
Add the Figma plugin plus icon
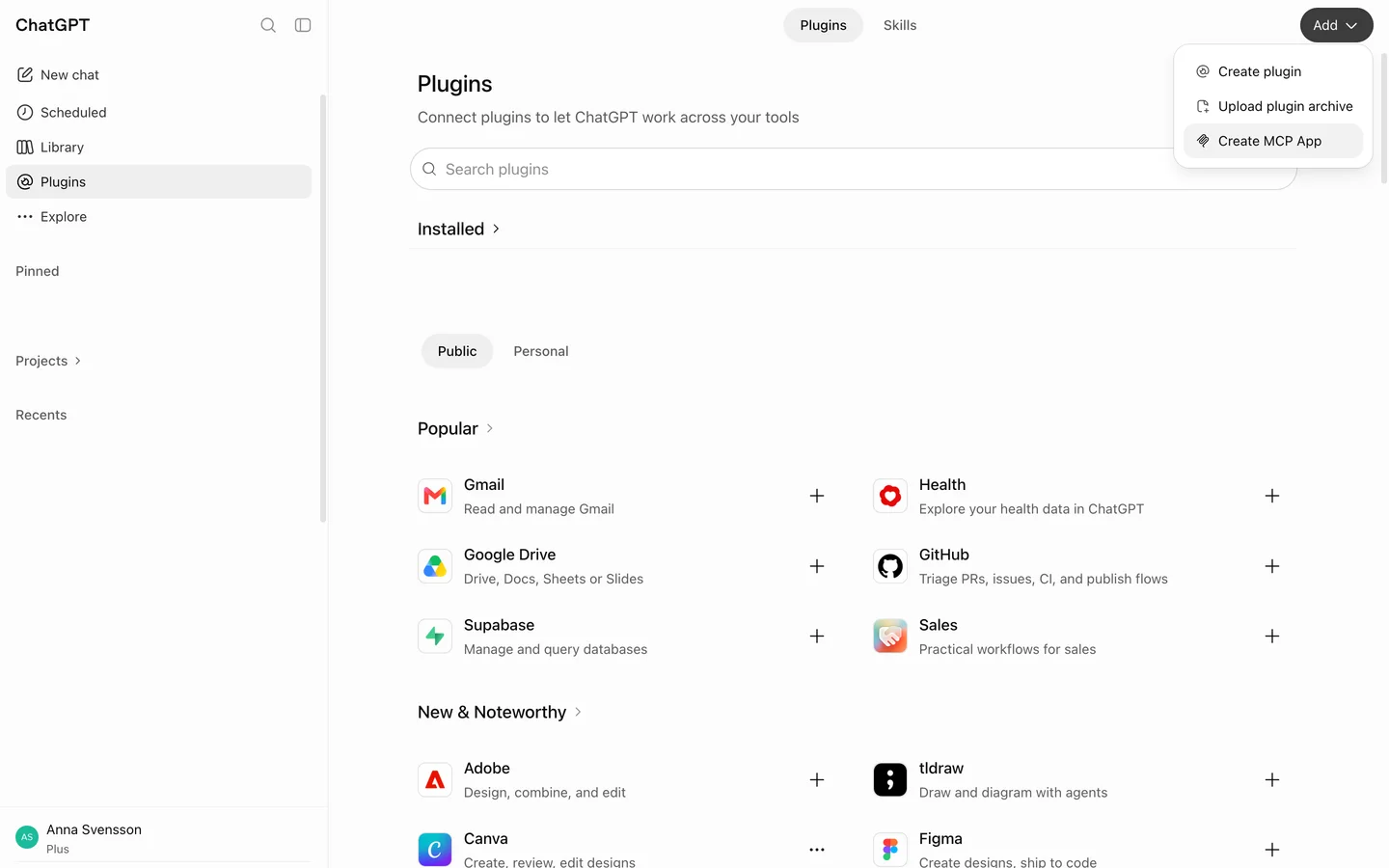1272,850
